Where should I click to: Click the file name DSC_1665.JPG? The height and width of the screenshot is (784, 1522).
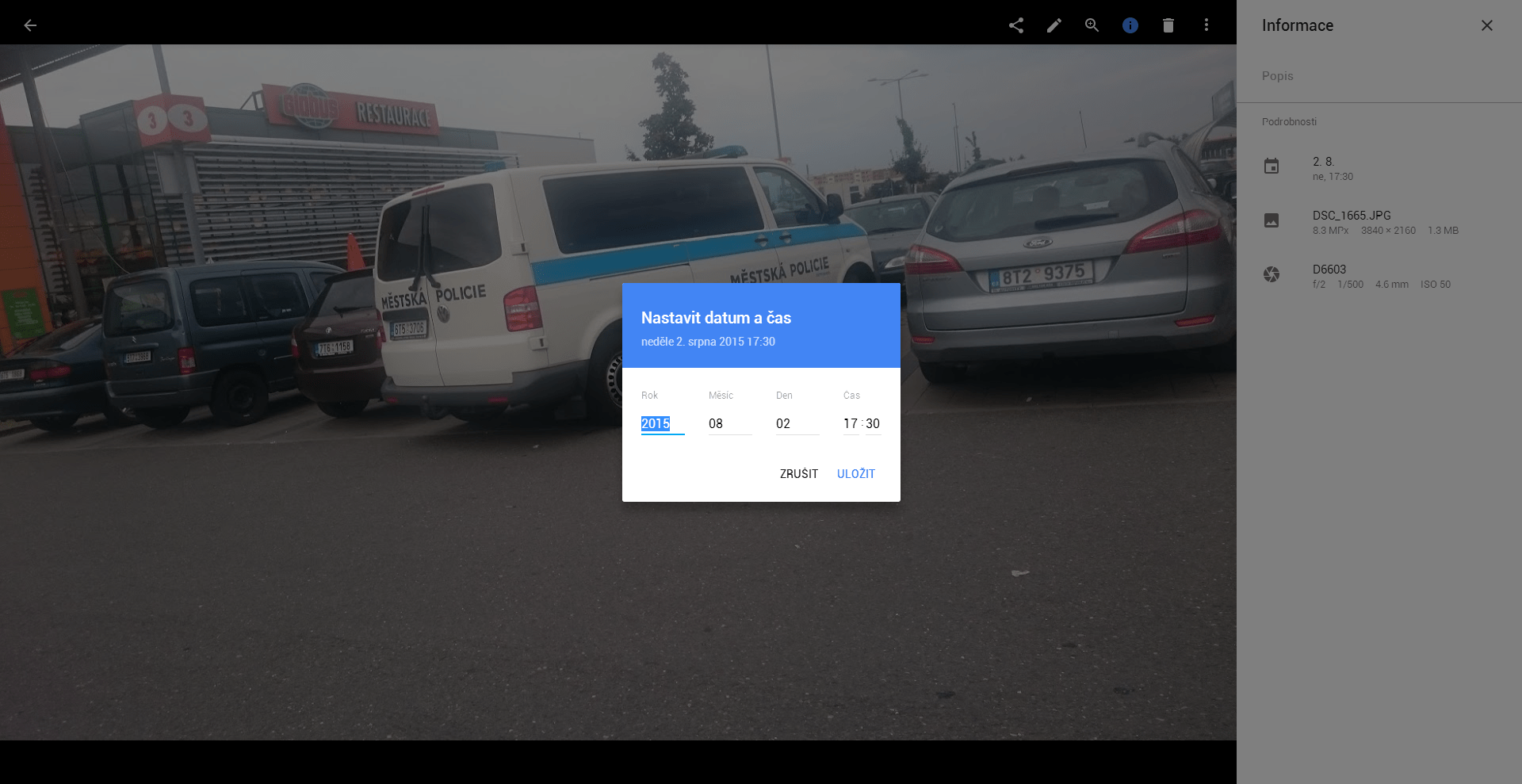pyautogui.click(x=1352, y=216)
